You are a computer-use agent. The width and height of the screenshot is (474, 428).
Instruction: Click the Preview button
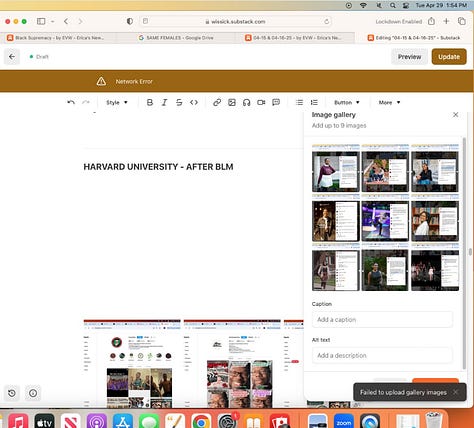click(409, 57)
